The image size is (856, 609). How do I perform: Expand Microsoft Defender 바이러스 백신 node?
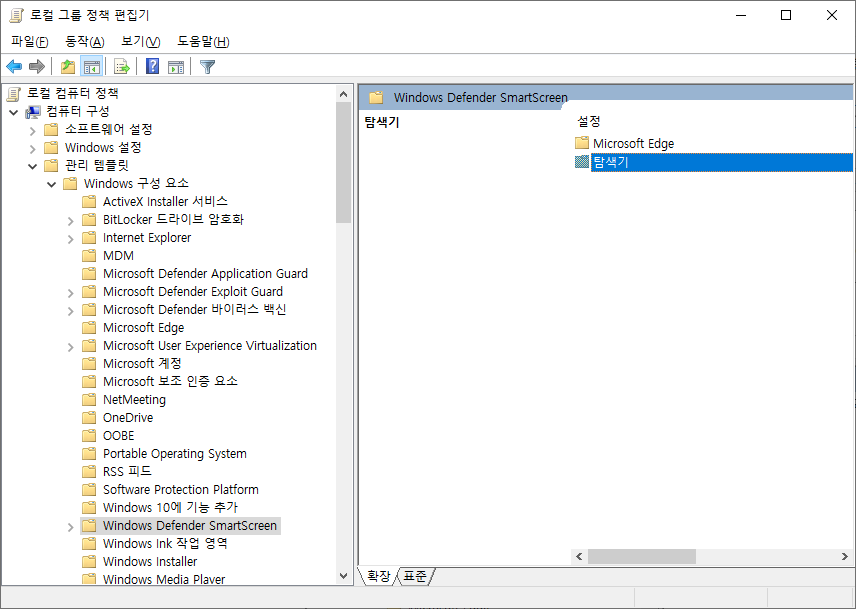[x=70, y=311]
